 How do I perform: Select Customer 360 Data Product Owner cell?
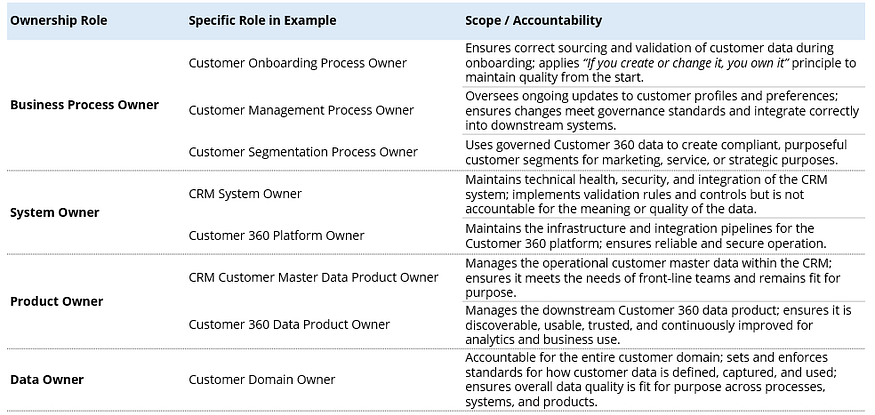pyautogui.click(x=289, y=324)
